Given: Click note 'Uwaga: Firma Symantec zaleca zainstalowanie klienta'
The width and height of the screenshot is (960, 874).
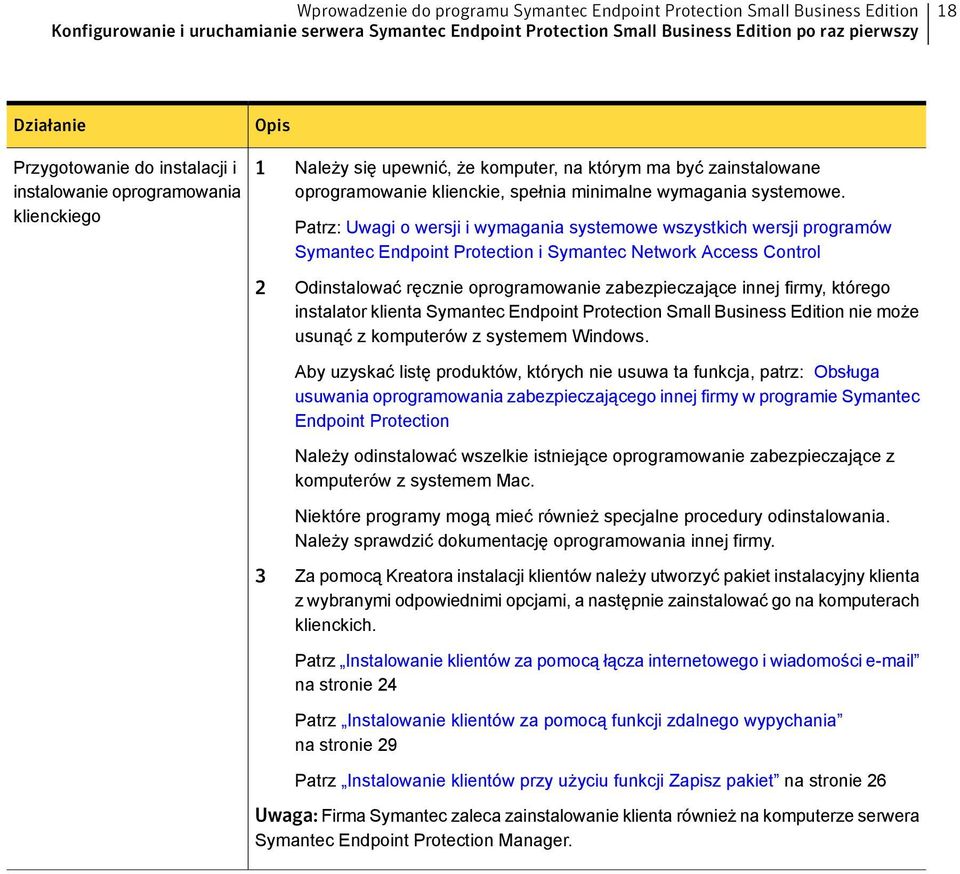Looking at the screenshot, I should click(587, 828).
